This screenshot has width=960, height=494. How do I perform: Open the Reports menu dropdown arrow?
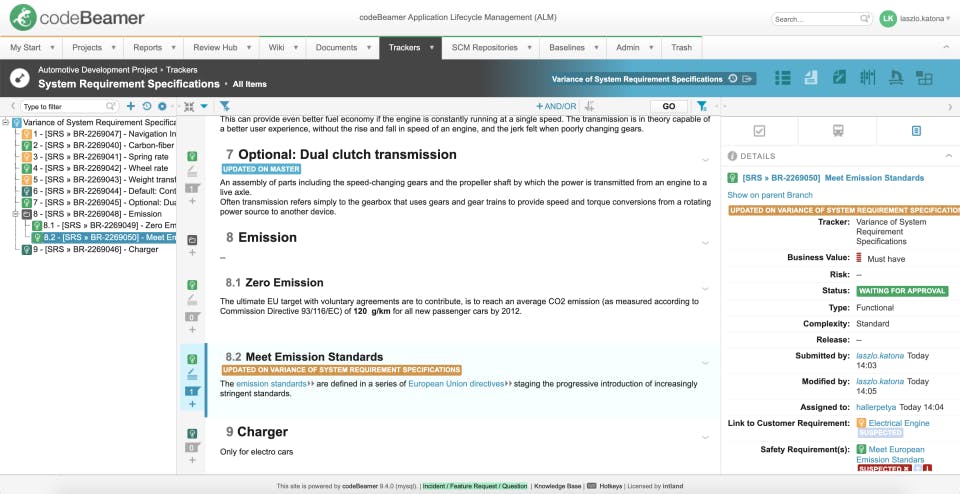point(173,48)
